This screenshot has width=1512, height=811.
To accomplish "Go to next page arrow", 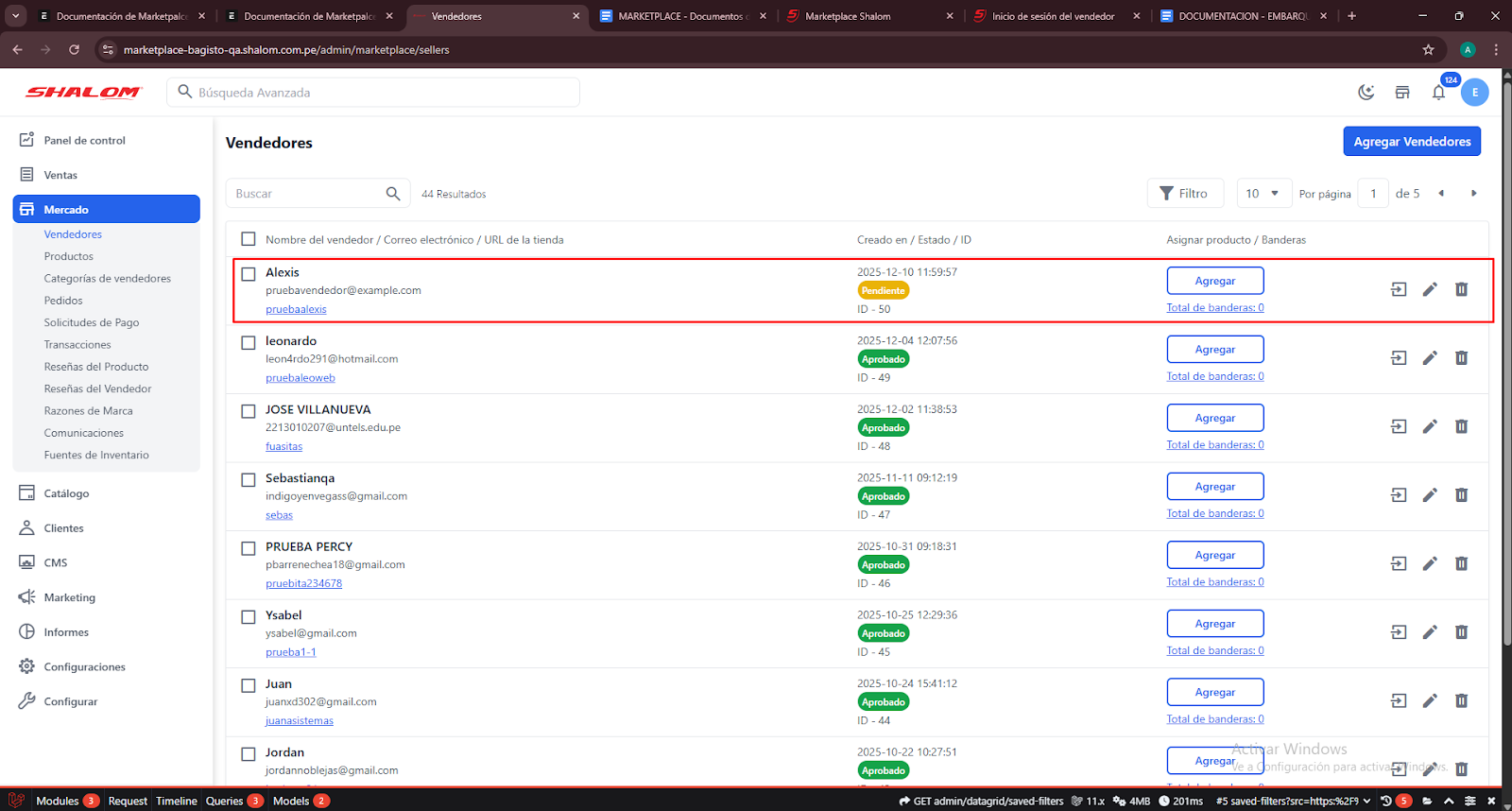I will (x=1473, y=194).
